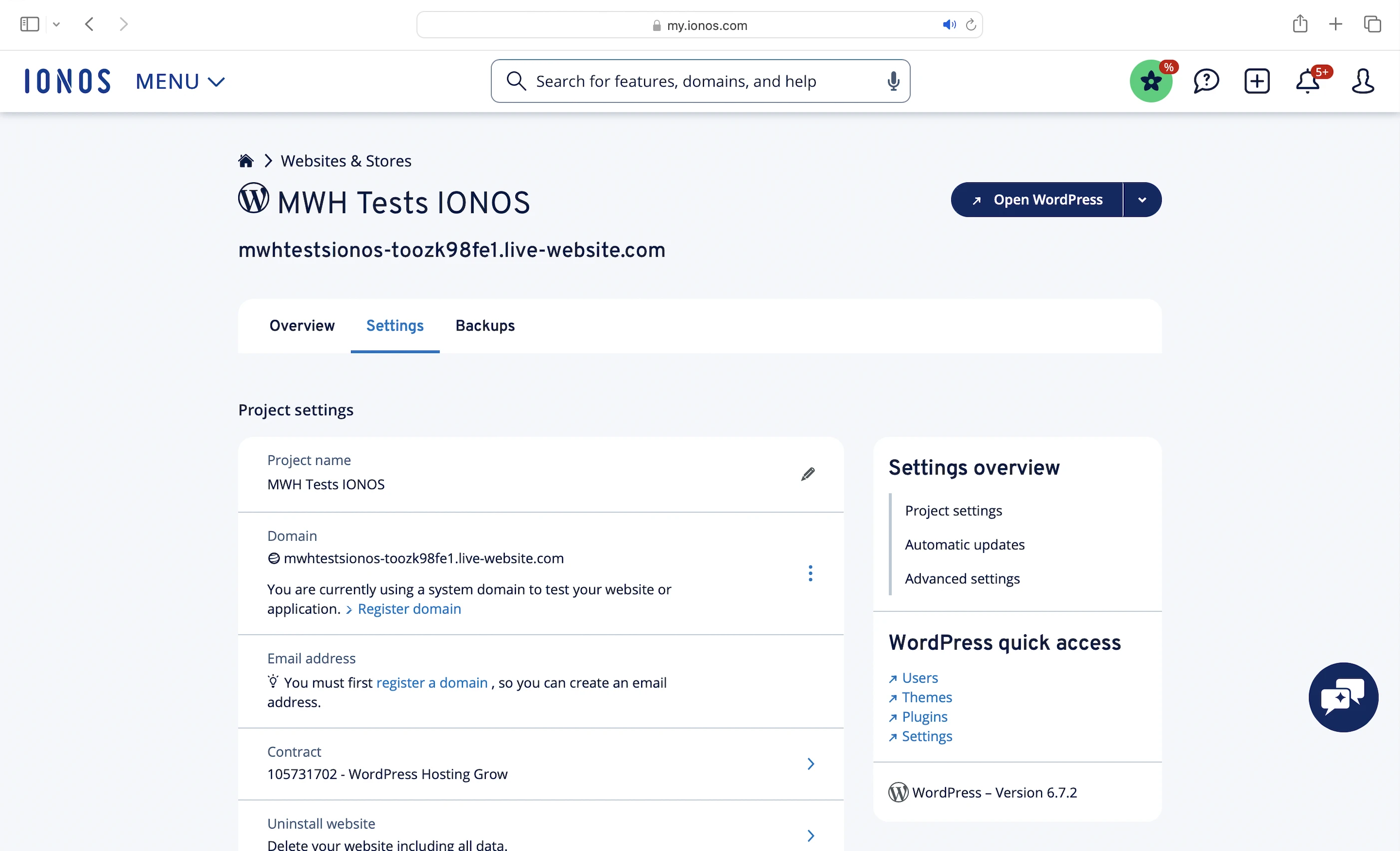Viewport: 1400px width, 851px height.
Task: Click the Open WordPress button
Action: (x=1037, y=200)
